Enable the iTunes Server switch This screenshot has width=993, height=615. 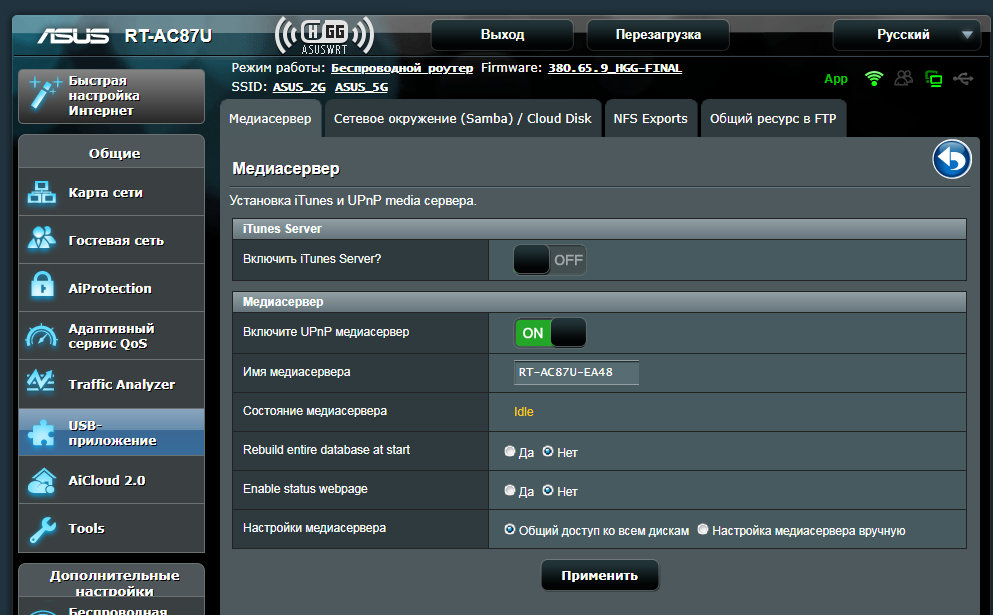pyautogui.click(x=549, y=260)
